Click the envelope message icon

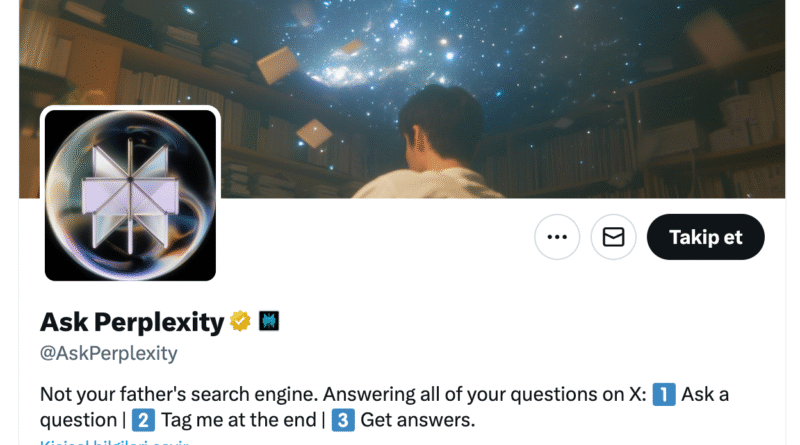coord(613,237)
